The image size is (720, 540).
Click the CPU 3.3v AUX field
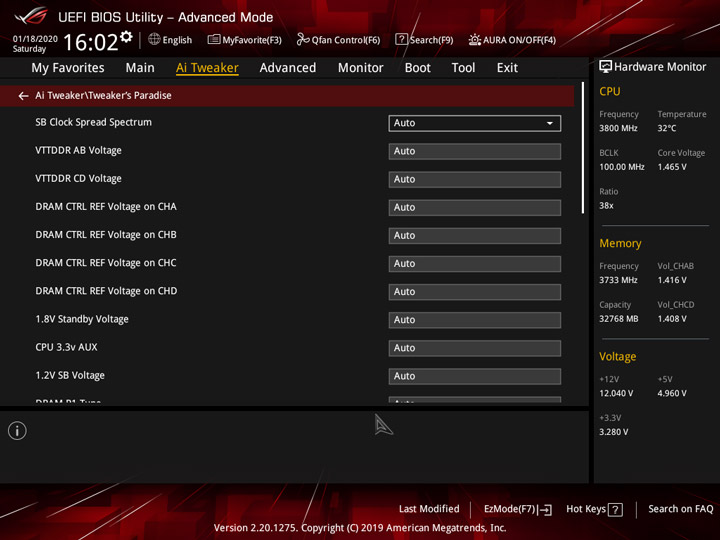click(474, 348)
